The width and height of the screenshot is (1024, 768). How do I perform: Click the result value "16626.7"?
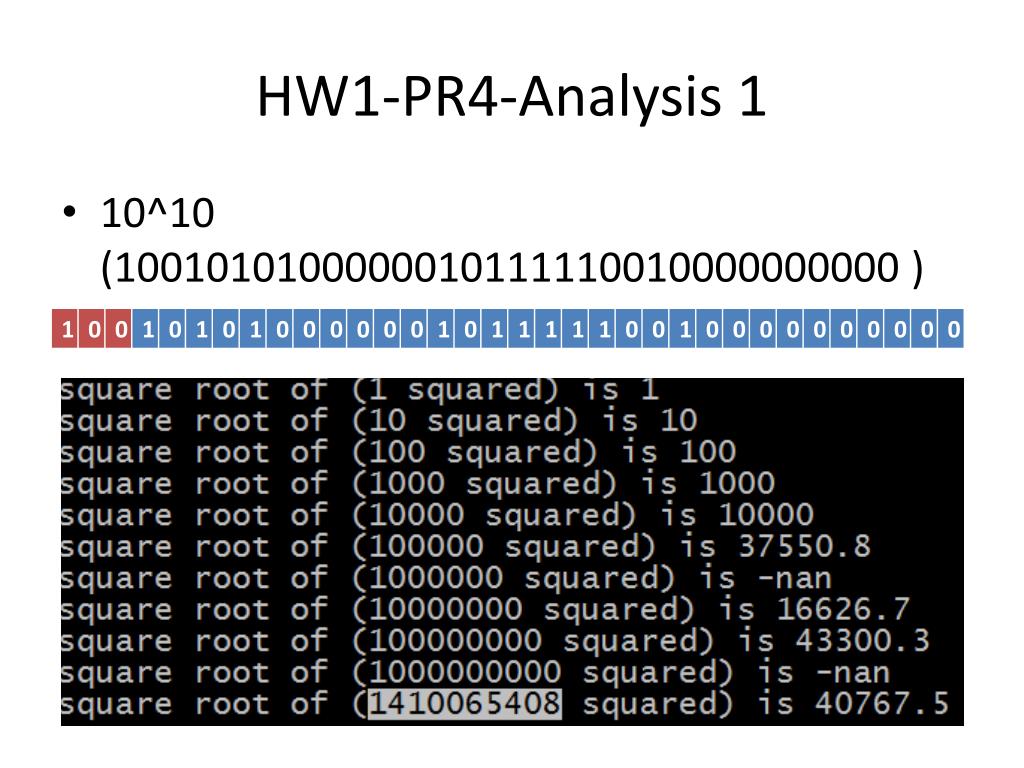pos(843,609)
